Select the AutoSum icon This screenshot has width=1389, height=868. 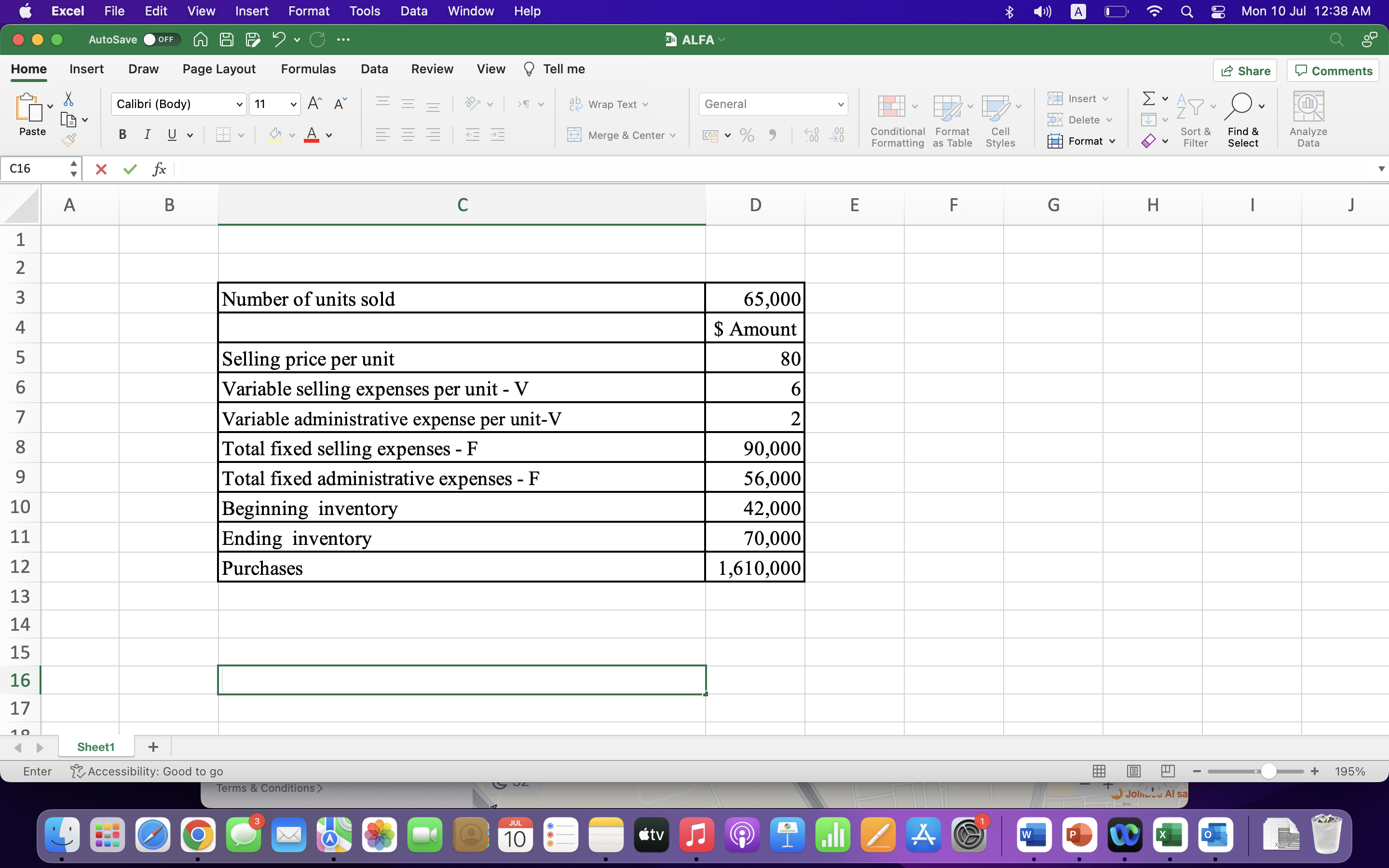pos(1150,98)
